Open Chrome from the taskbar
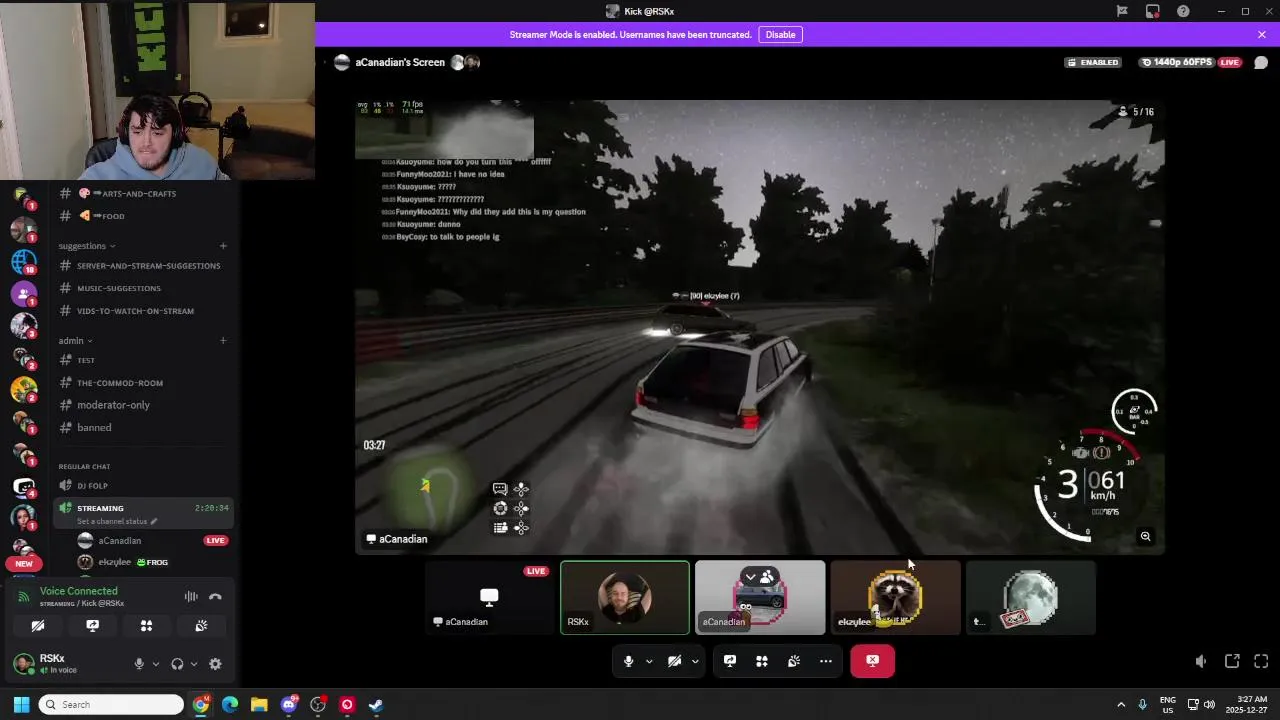Viewport: 1280px width, 720px height. click(x=201, y=705)
